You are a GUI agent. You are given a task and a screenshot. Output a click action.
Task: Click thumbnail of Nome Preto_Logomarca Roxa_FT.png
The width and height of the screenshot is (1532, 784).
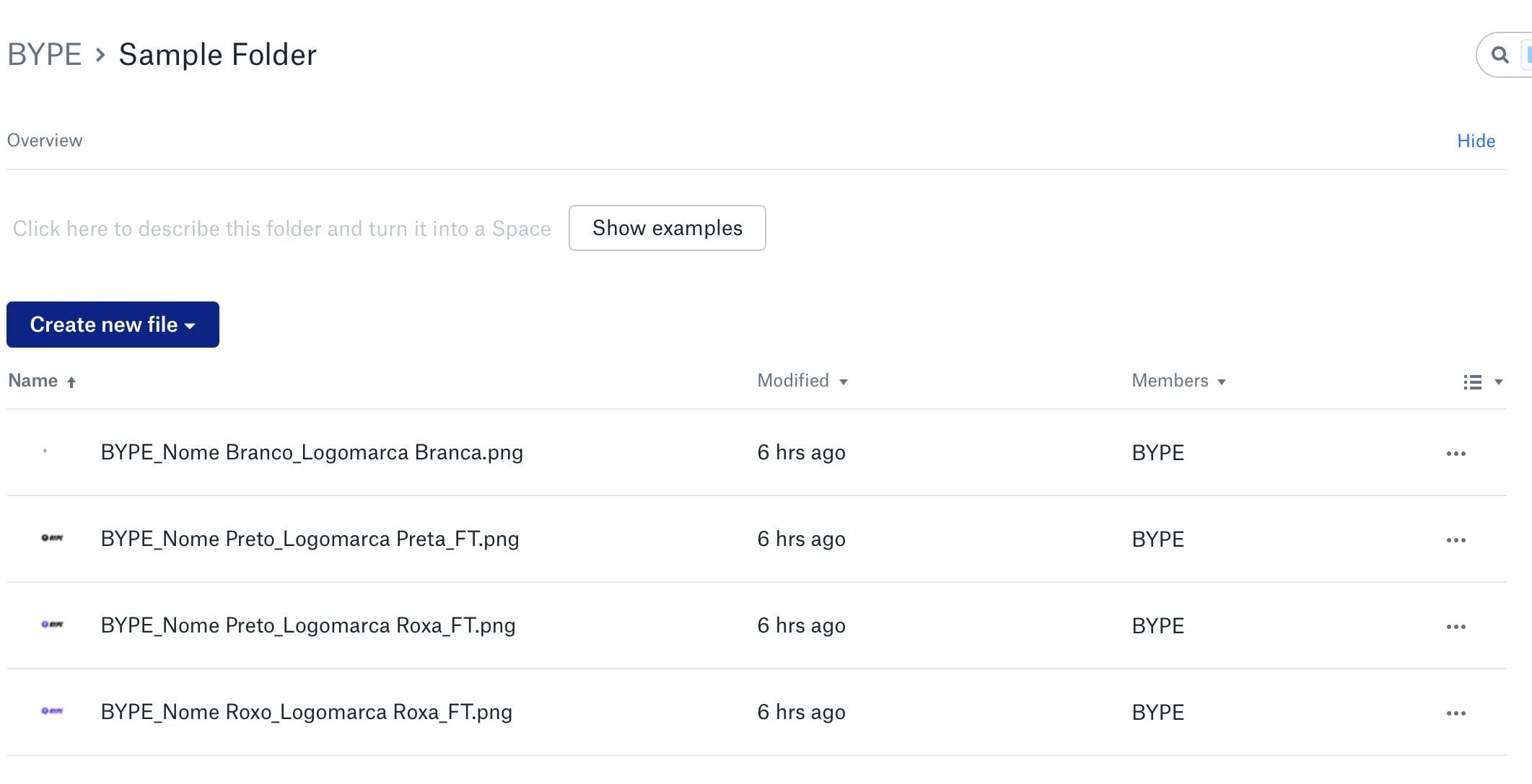coord(52,625)
